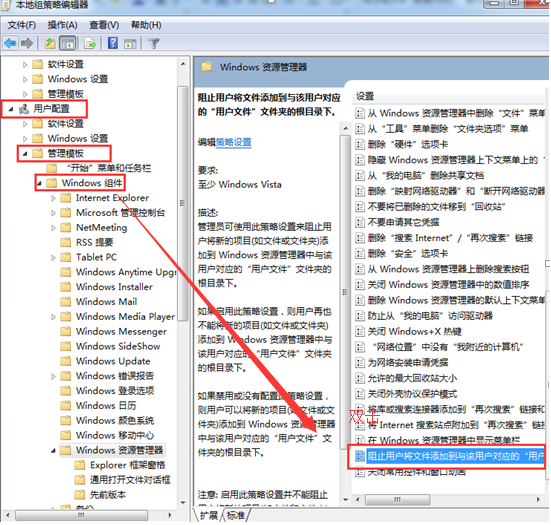Open the 文件(F) menu
This screenshot has height=525, width=551.
[21, 25]
